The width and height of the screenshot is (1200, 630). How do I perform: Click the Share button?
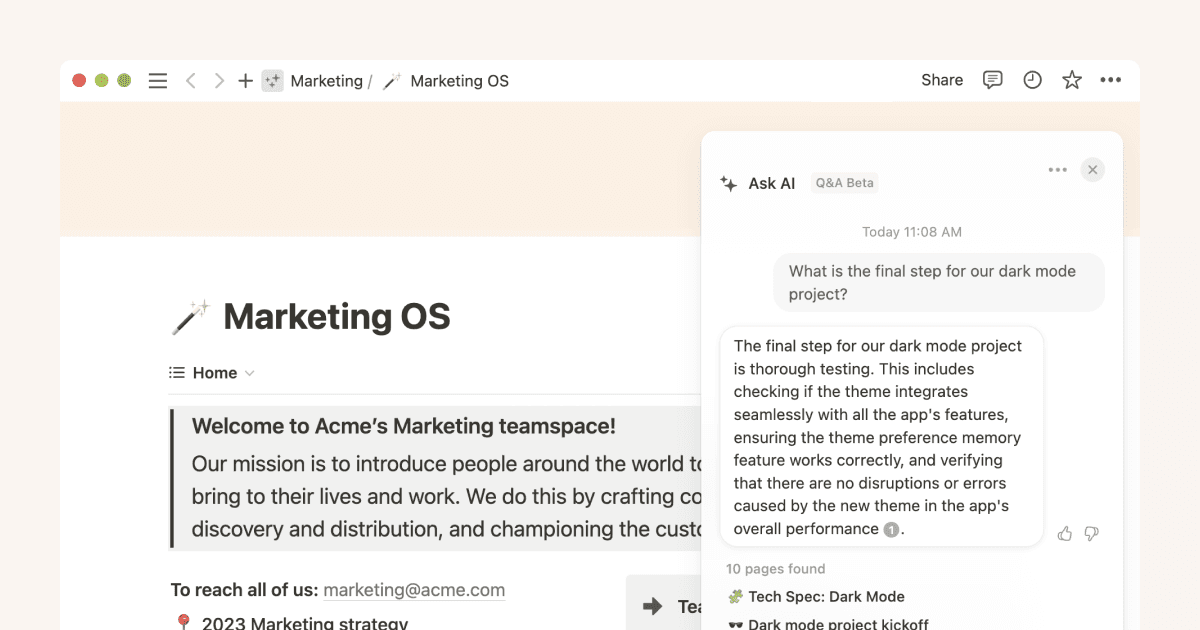pos(941,80)
